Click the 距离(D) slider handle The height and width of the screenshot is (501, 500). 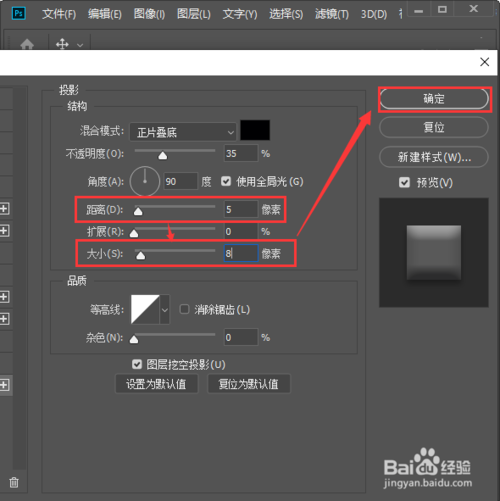click(138, 211)
